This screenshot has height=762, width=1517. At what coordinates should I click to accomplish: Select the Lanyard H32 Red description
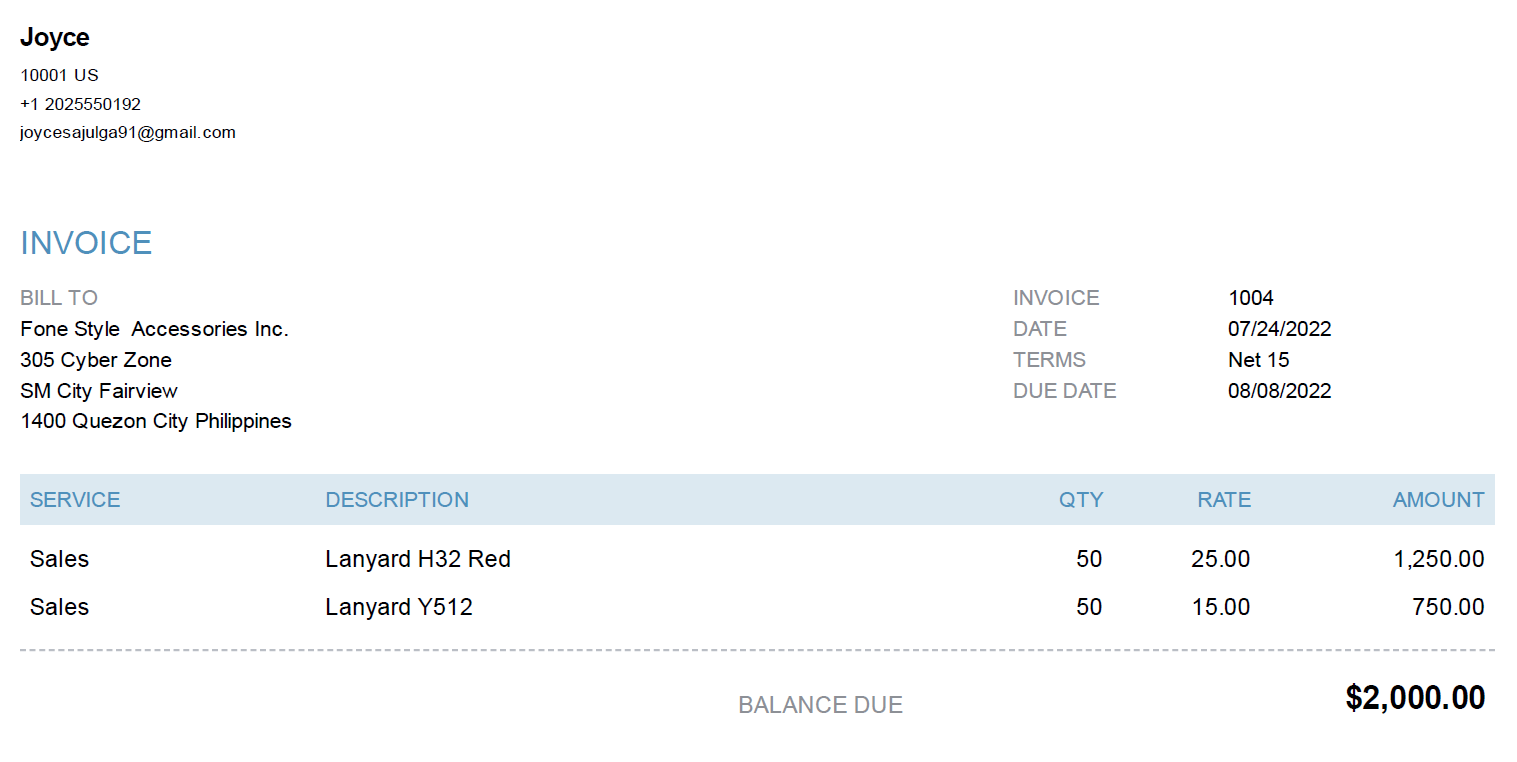(418, 559)
